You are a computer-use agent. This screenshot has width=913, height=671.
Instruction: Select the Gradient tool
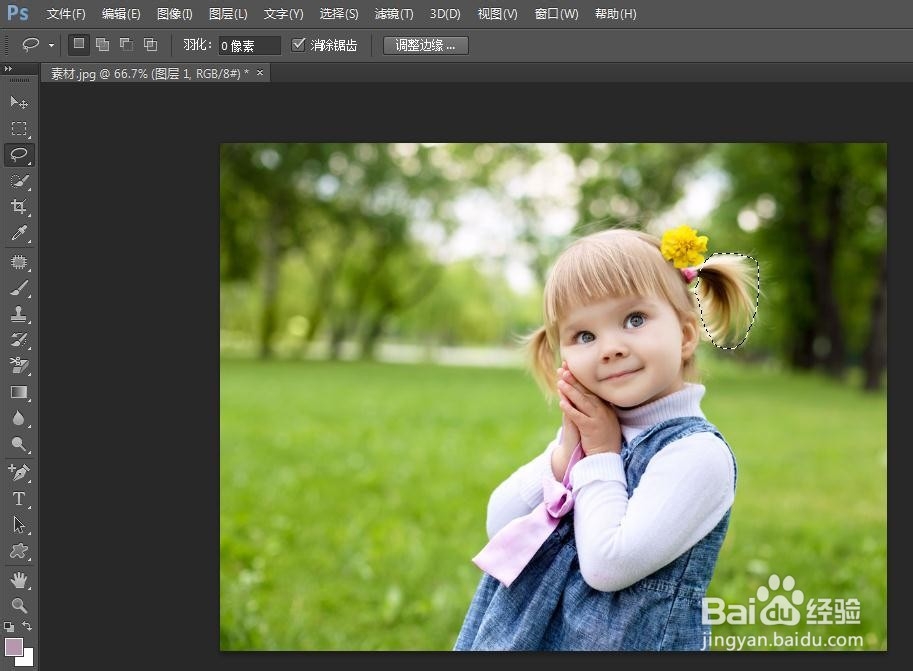(x=19, y=393)
